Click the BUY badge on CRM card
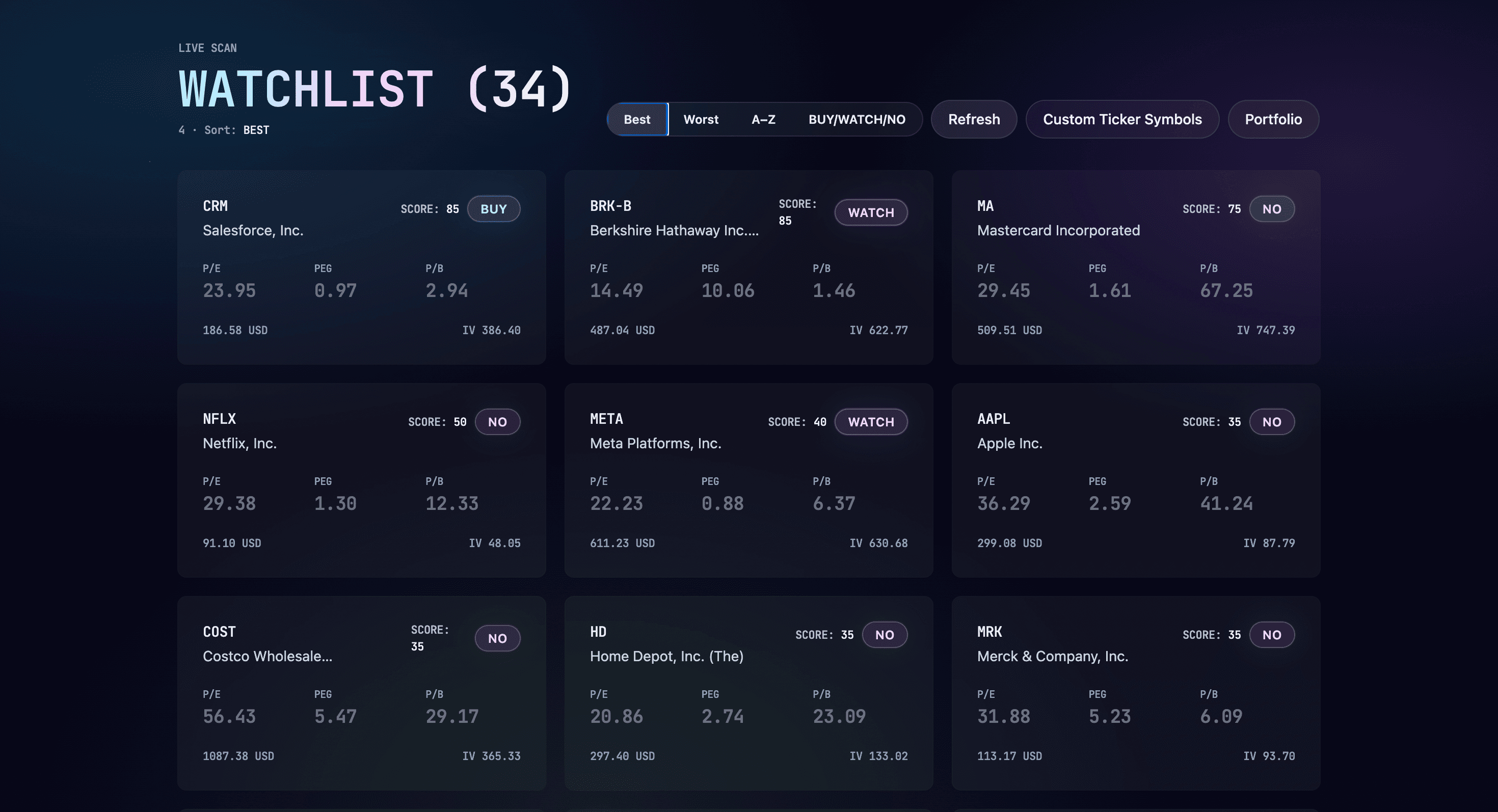This screenshot has height=812, width=1498. pyautogui.click(x=494, y=209)
